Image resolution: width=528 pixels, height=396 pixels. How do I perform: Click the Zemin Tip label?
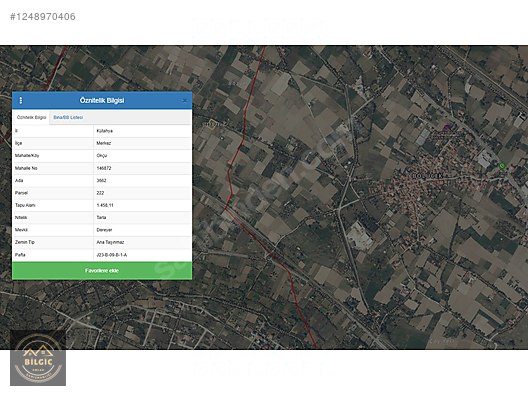pos(25,242)
